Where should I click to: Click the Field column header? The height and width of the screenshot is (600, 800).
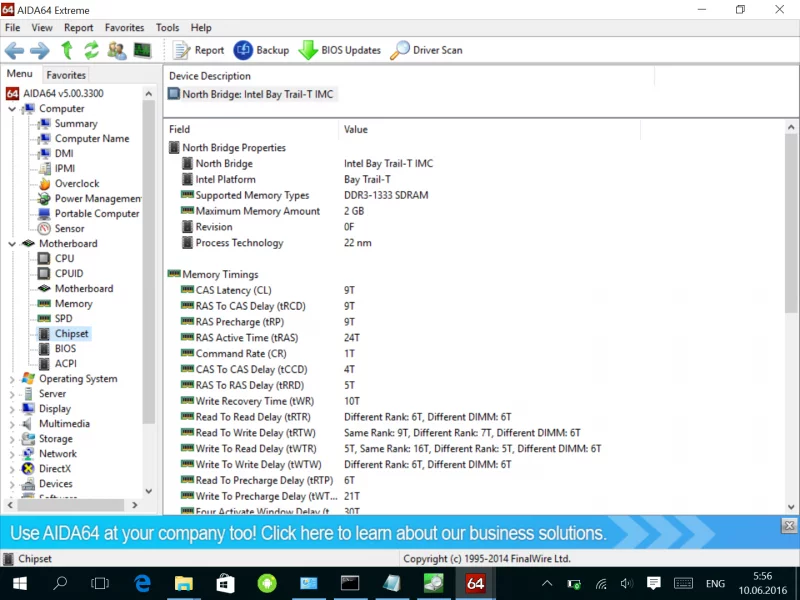tap(251, 130)
